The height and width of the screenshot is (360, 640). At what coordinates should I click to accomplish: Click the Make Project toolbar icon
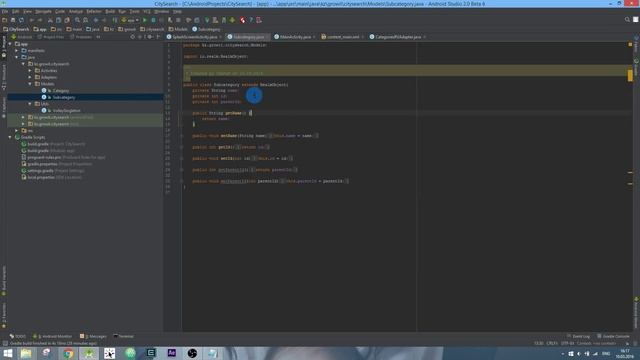(x=115, y=20)
